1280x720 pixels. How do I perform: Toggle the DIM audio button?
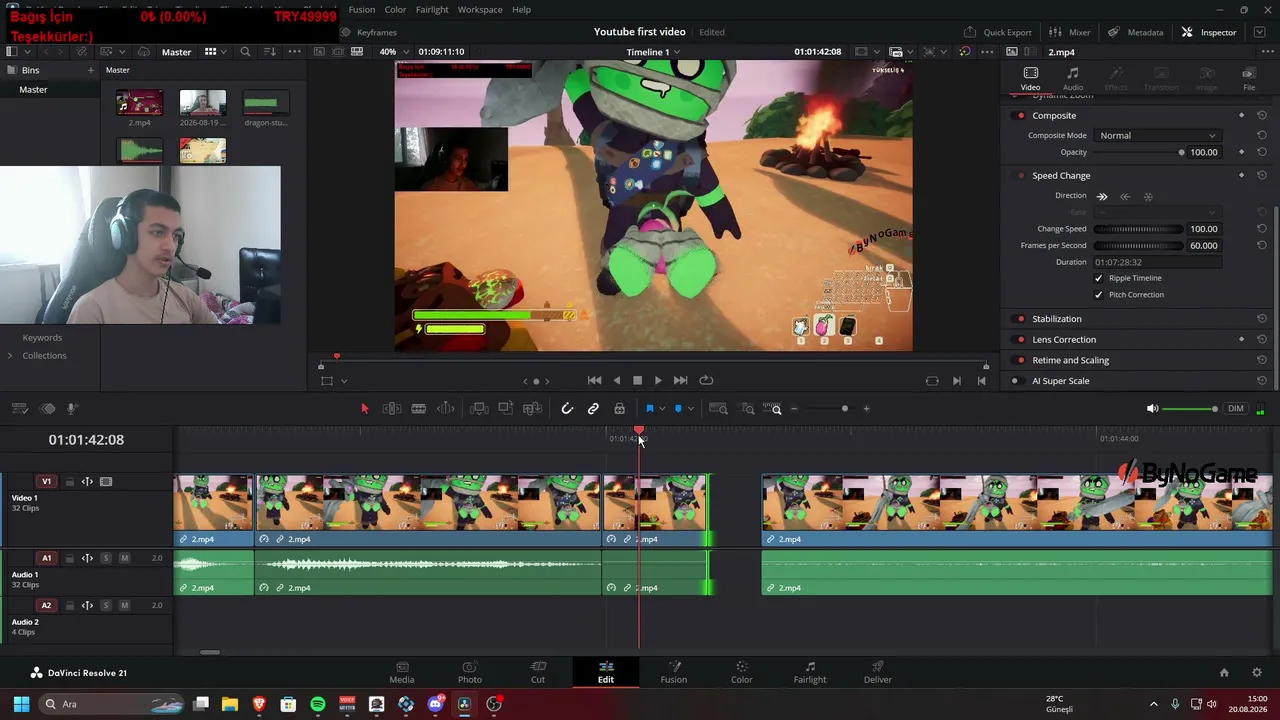click(1236, 409)
